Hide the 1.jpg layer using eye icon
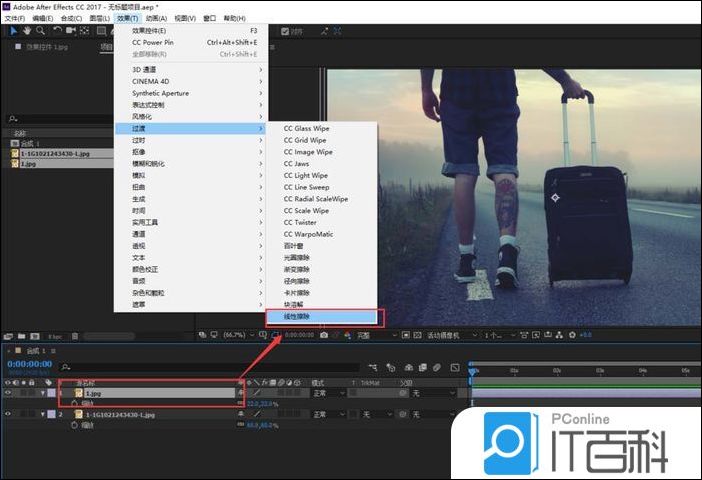 (9, 393)
